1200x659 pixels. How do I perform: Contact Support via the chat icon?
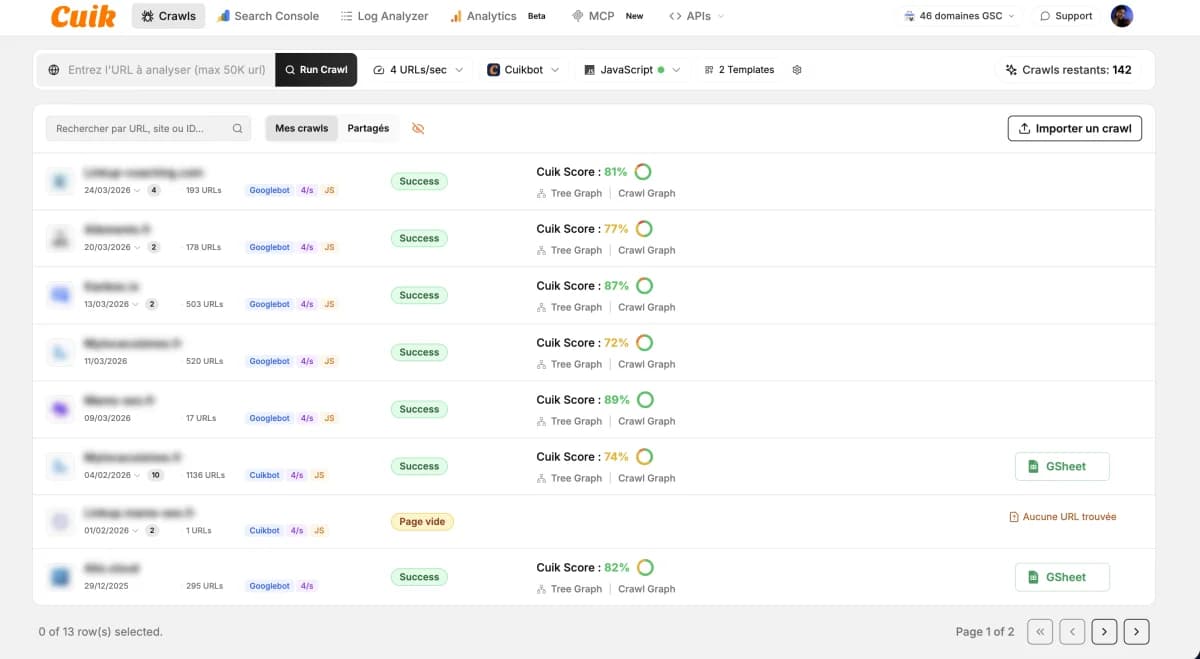tap(1066, 16)
